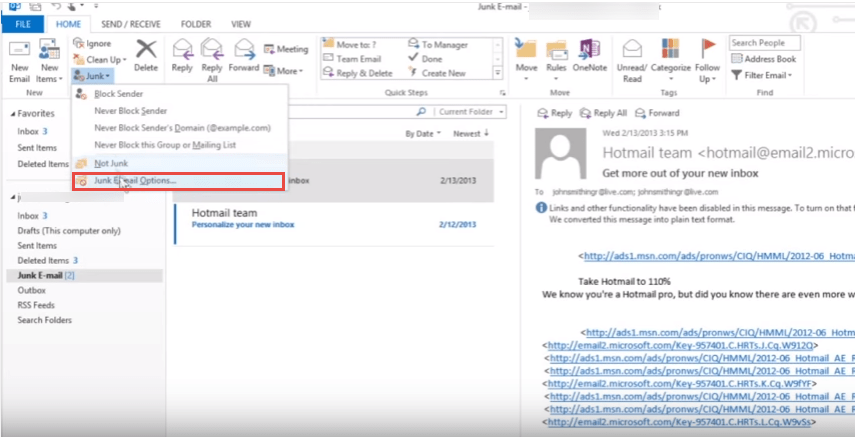The width and height of the screenshot is (855, 437).
Task: Open Junk E-mail Options
Action: pos(178,181)
